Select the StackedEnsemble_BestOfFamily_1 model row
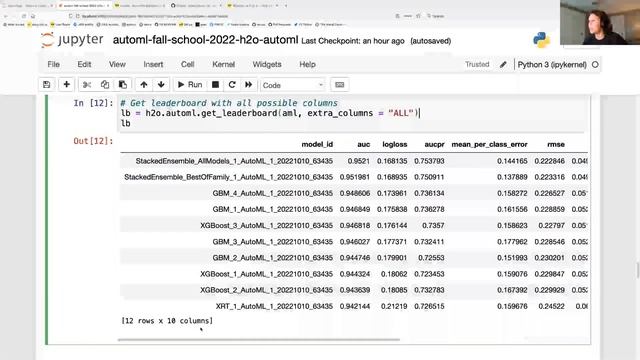This screenshot has height=360, width=640. (x=353, y=177)
